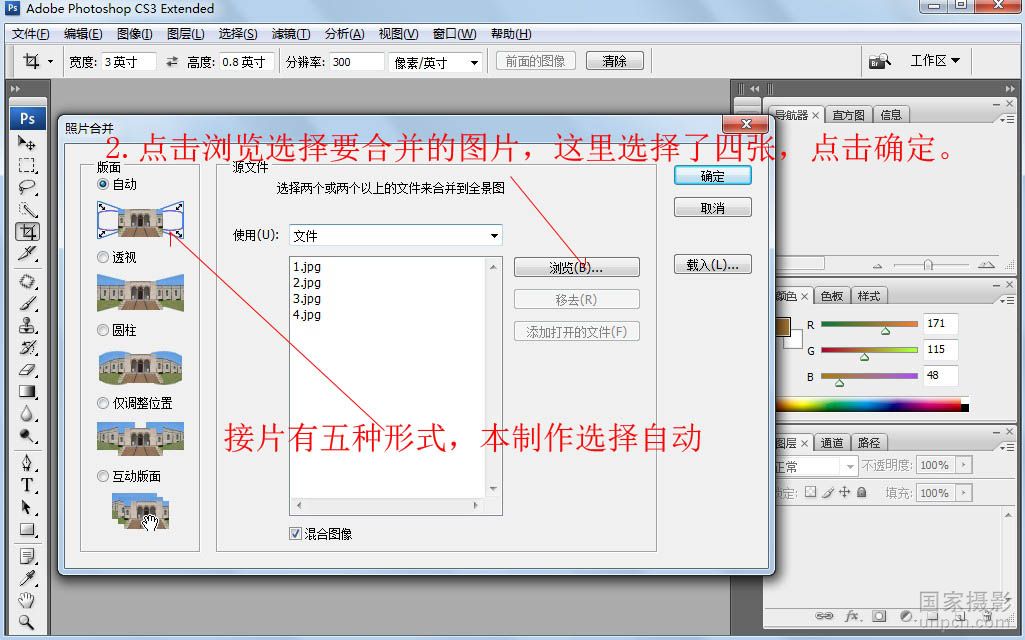Select 2.jpg in the source file list

307,282
